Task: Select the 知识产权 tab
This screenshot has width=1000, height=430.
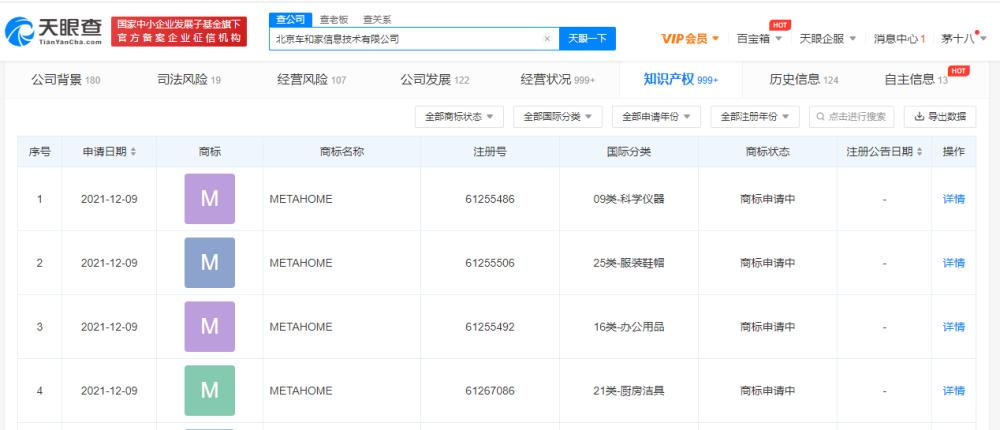Action: (x=680, y=80)
